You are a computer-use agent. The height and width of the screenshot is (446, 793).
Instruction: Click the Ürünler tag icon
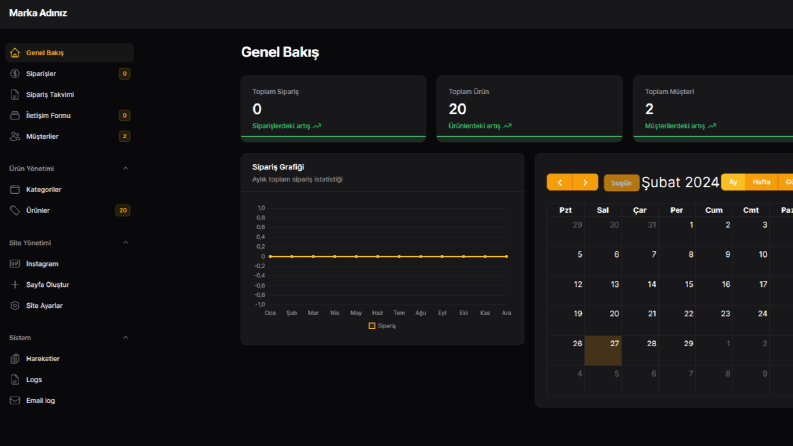(x=15, y=210)
